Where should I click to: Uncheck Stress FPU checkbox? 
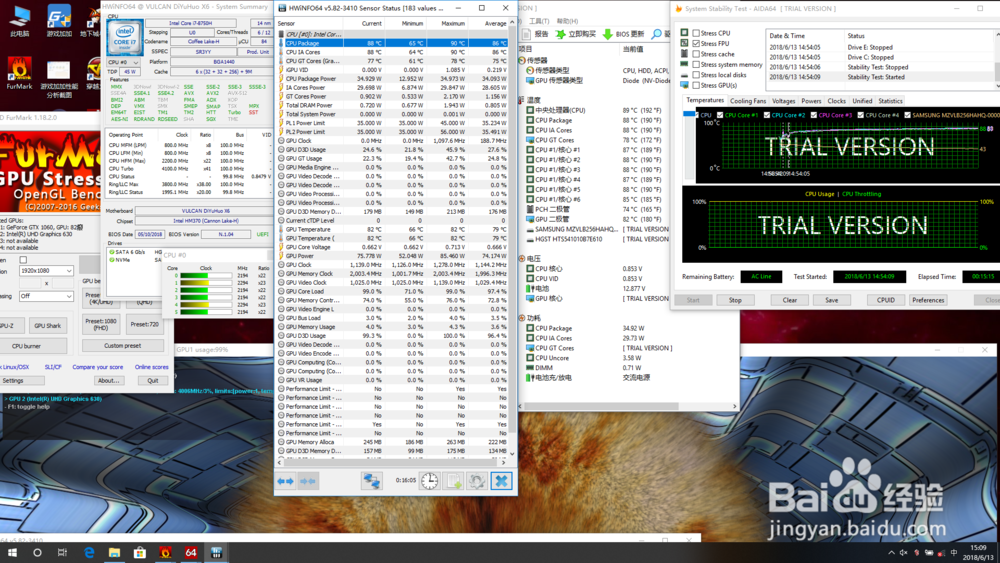point(696,43)
